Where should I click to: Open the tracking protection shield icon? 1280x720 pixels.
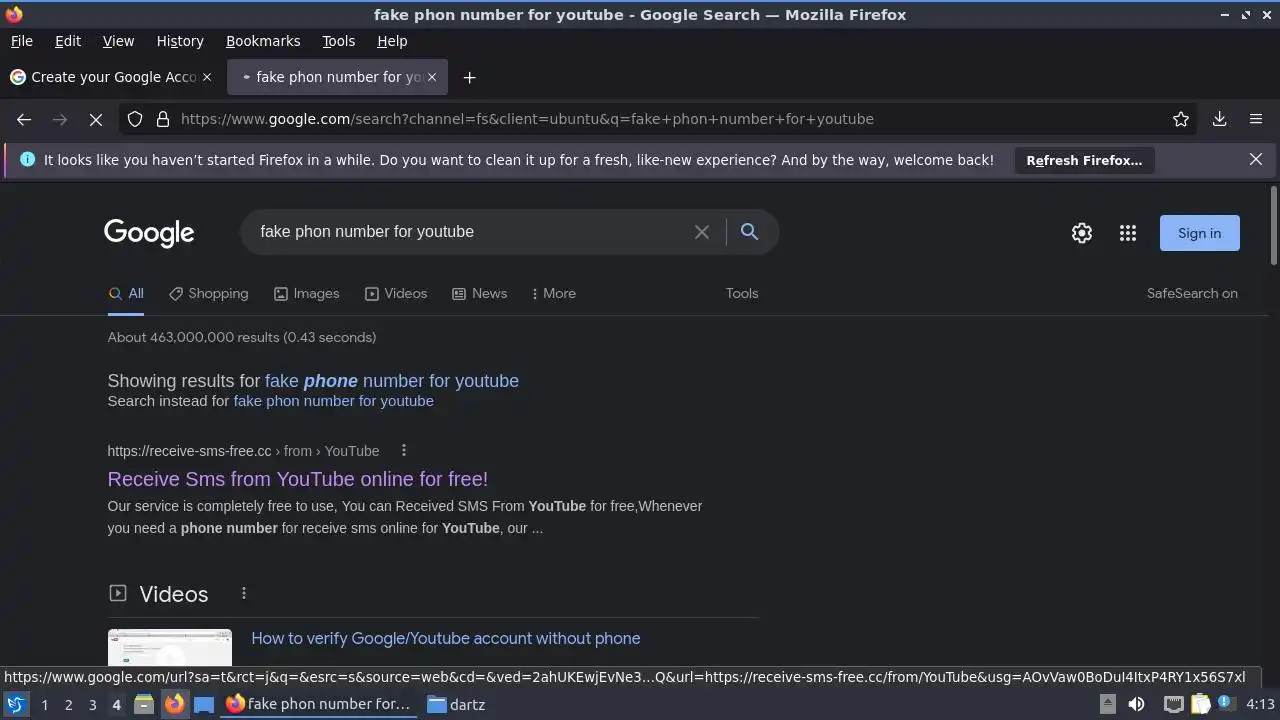(135, 119)
